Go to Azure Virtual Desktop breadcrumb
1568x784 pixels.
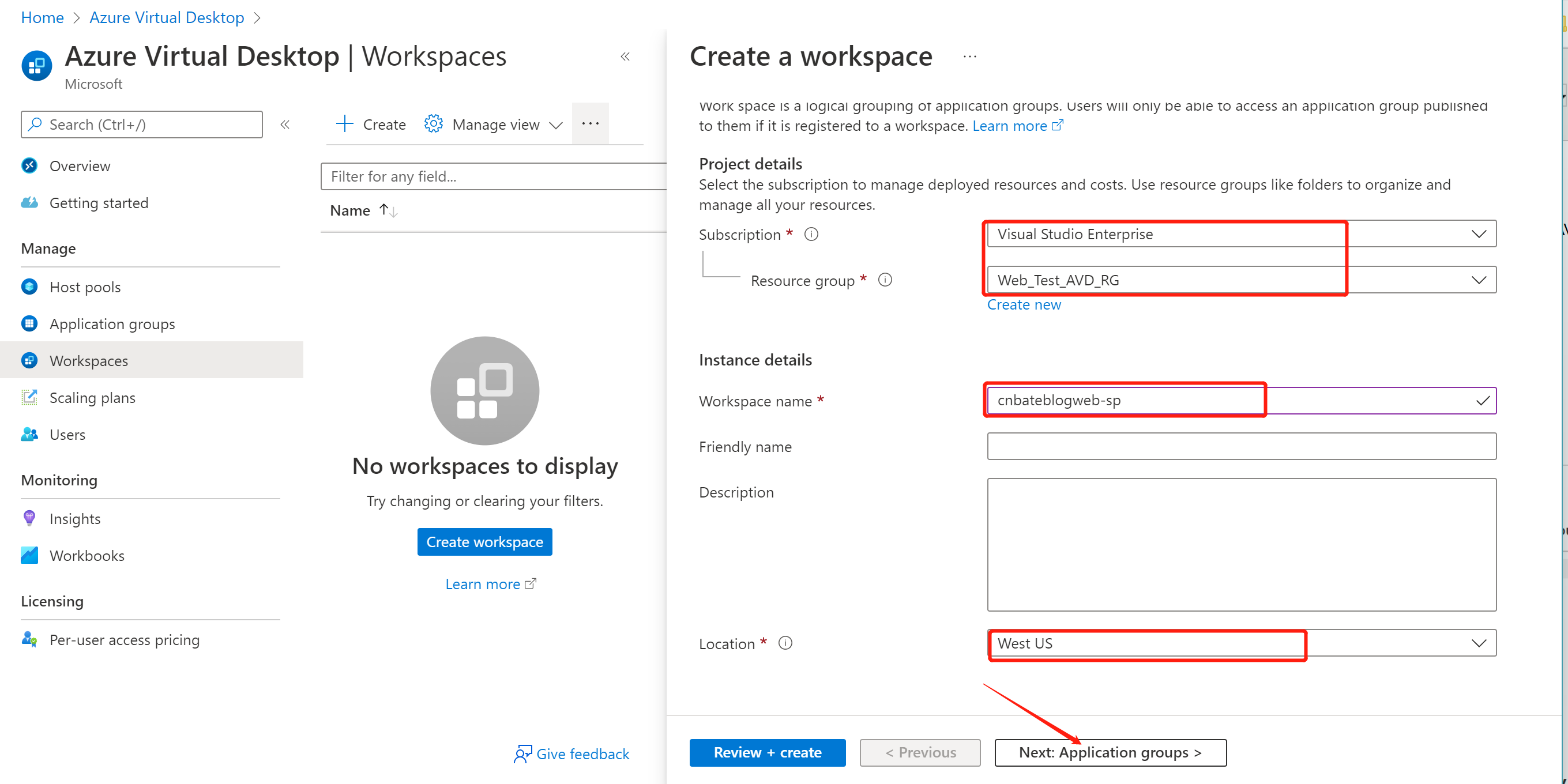point(167,17)
